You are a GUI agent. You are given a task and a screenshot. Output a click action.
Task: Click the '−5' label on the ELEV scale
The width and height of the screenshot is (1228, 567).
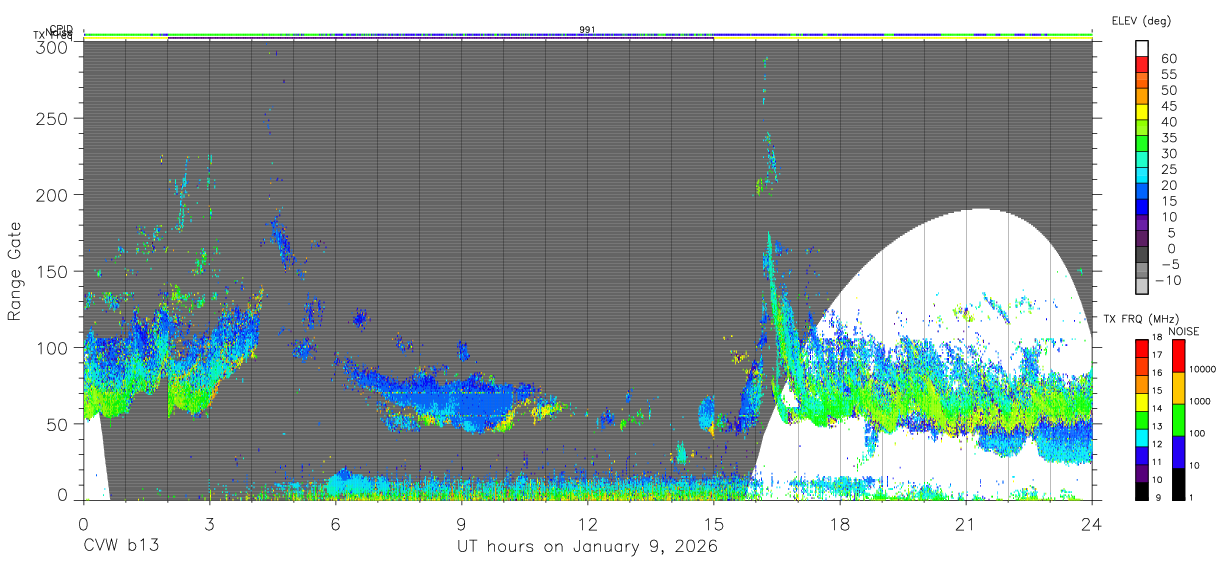tap(1169, 264)
